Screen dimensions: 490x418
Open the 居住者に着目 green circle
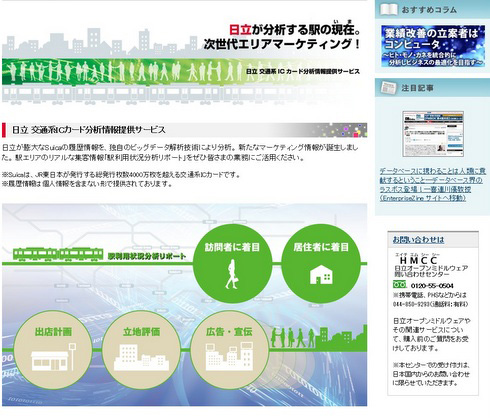tap(321, 263)
